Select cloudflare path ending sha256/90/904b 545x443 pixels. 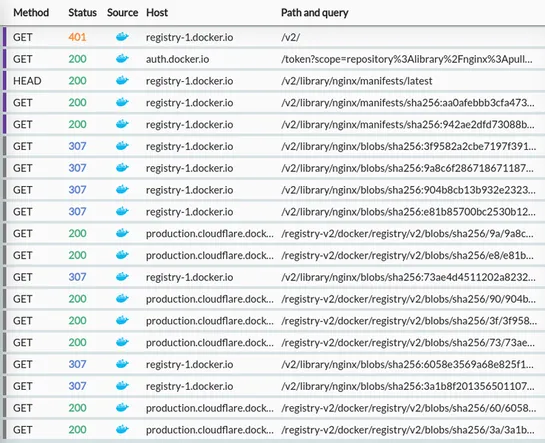point(408,299)
